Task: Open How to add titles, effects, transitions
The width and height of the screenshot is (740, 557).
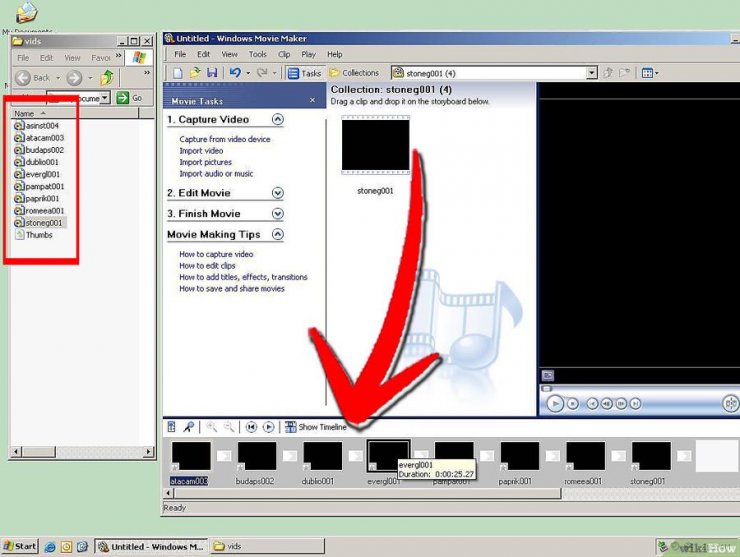Action: (243, 277)
